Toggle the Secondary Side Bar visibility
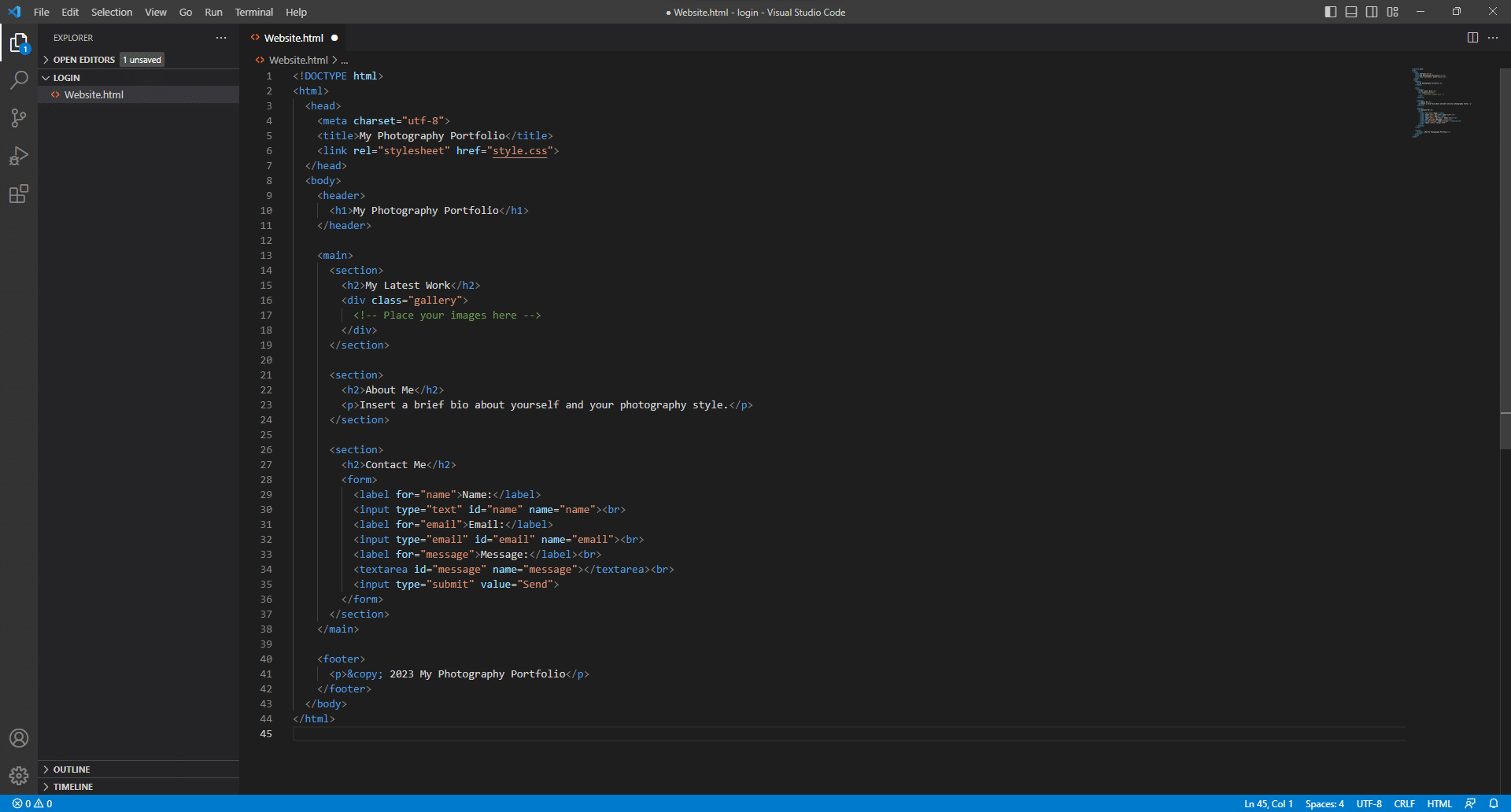This screenshot has width=1511, height=812. coord(1372,12)
